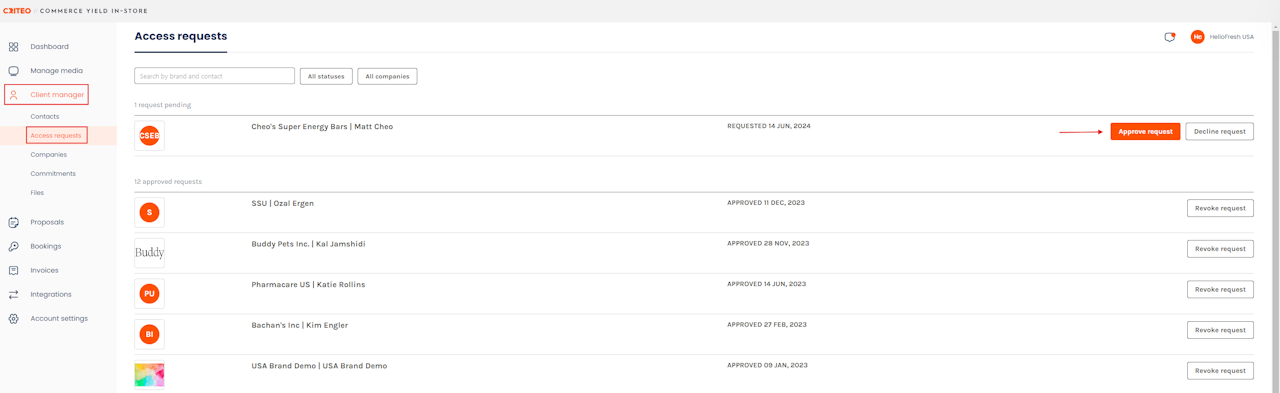
Task: Select the Client manager person icon
Action: coord(13,95)
